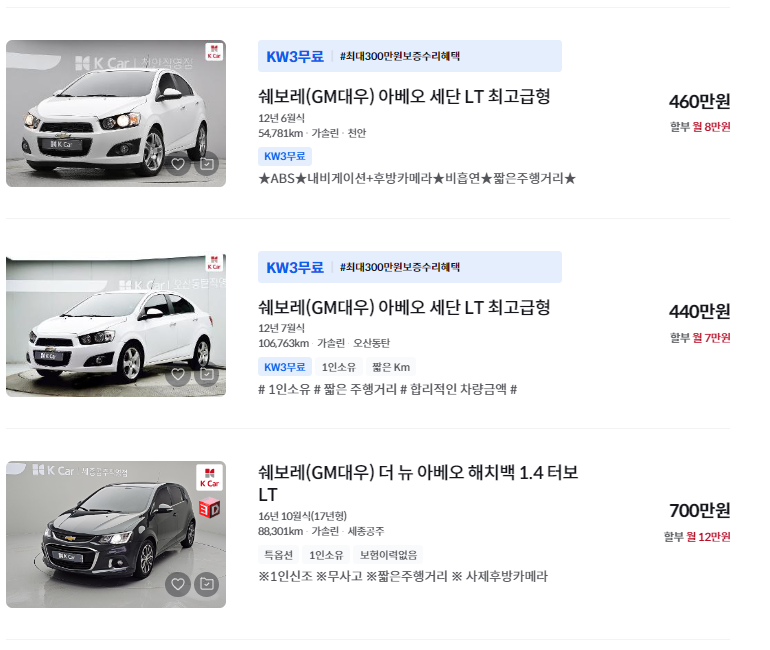
Task: Click the 짧은 Km tag
Action: (x=391, y=367)
